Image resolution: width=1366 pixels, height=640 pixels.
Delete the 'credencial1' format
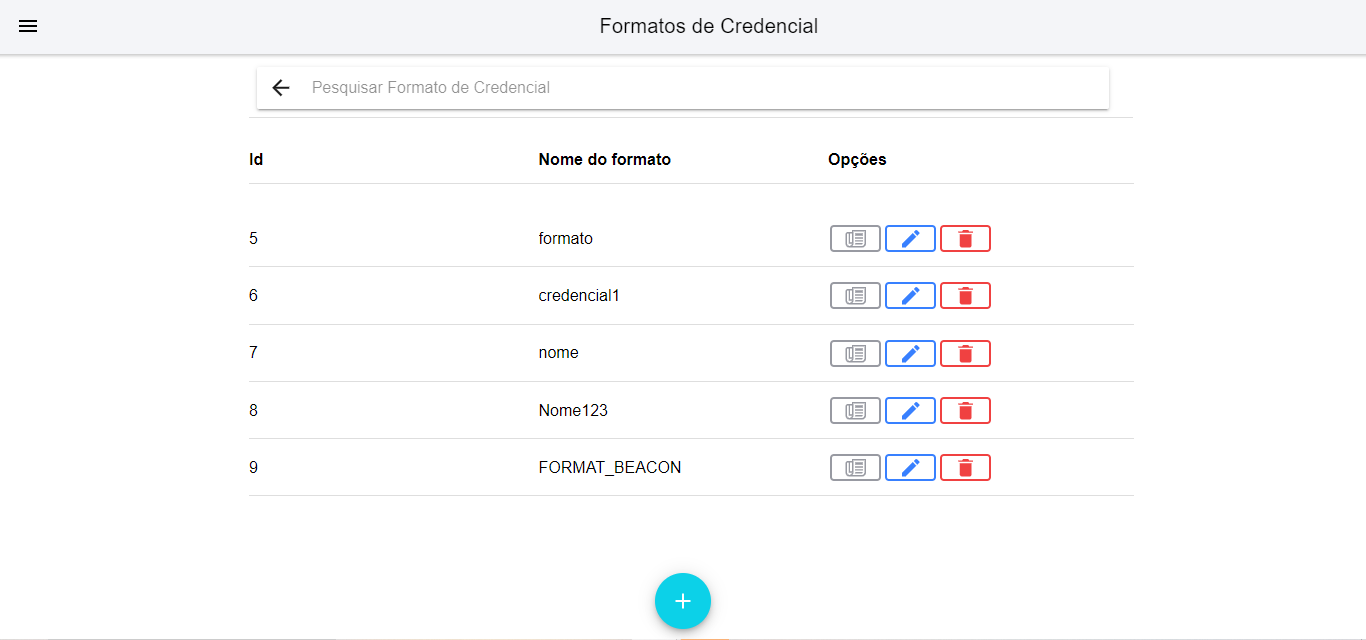click(x=965, y=296)
